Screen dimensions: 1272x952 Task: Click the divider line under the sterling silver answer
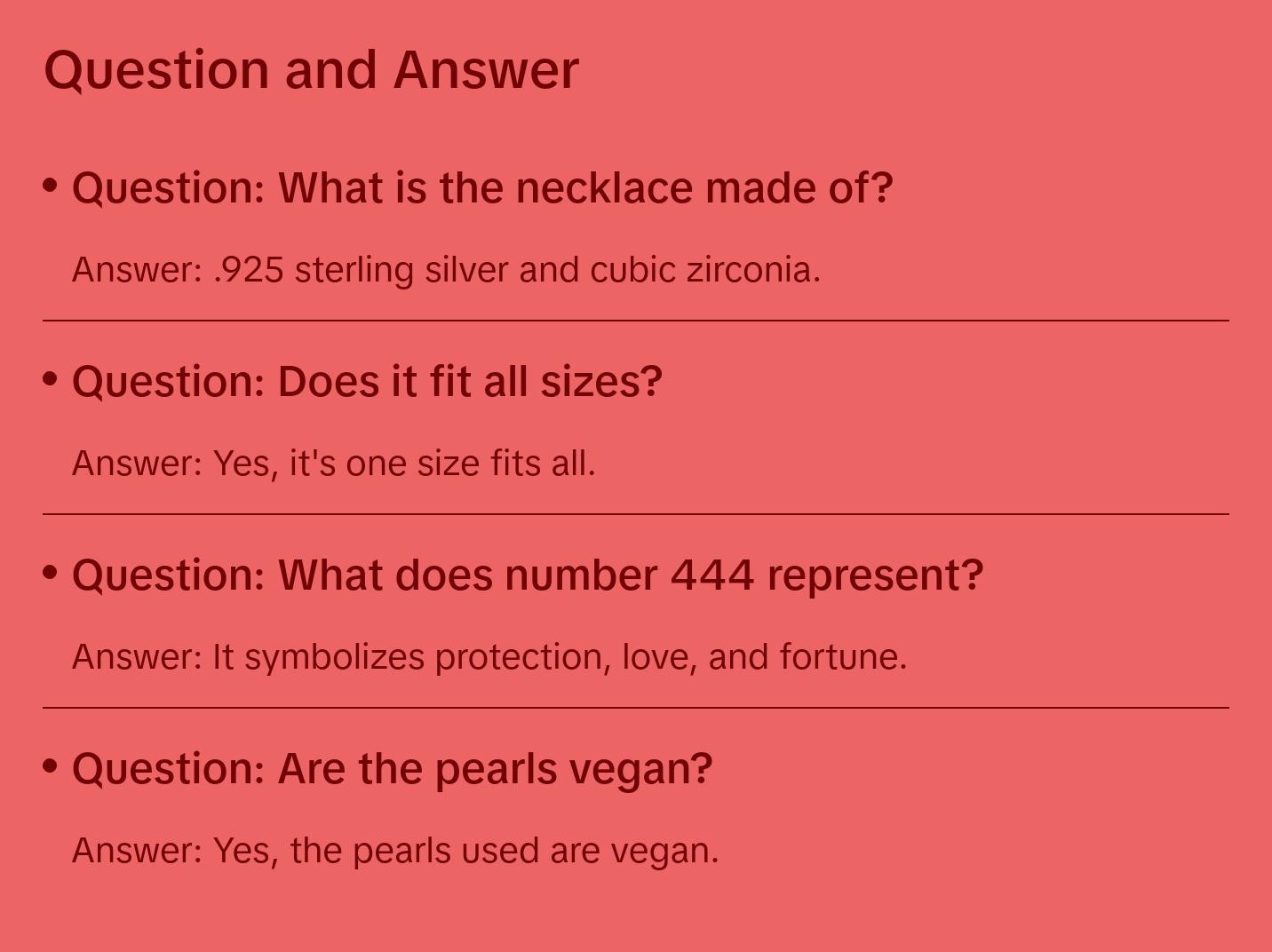coord(636,321)
